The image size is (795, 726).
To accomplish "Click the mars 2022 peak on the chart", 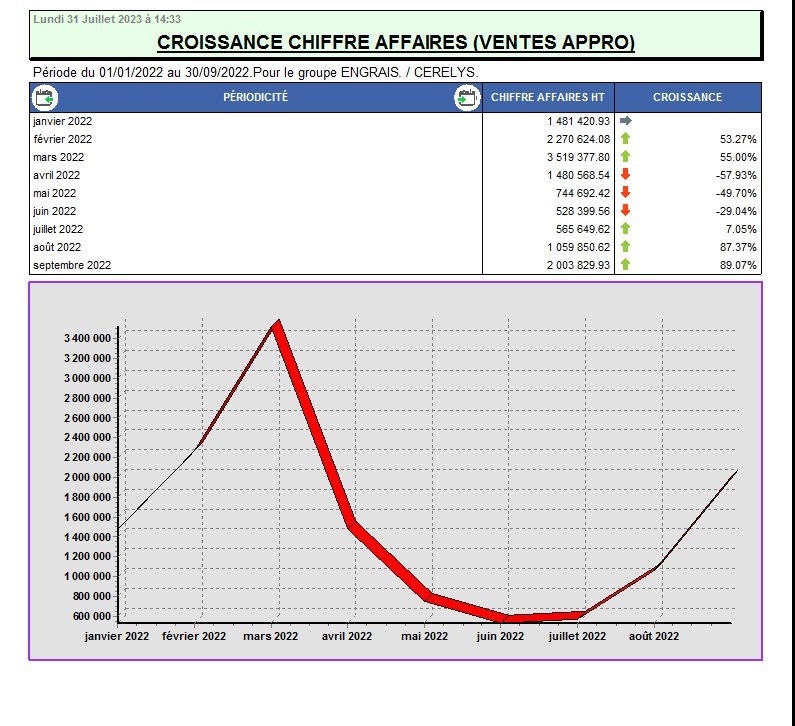I will 277,323.
